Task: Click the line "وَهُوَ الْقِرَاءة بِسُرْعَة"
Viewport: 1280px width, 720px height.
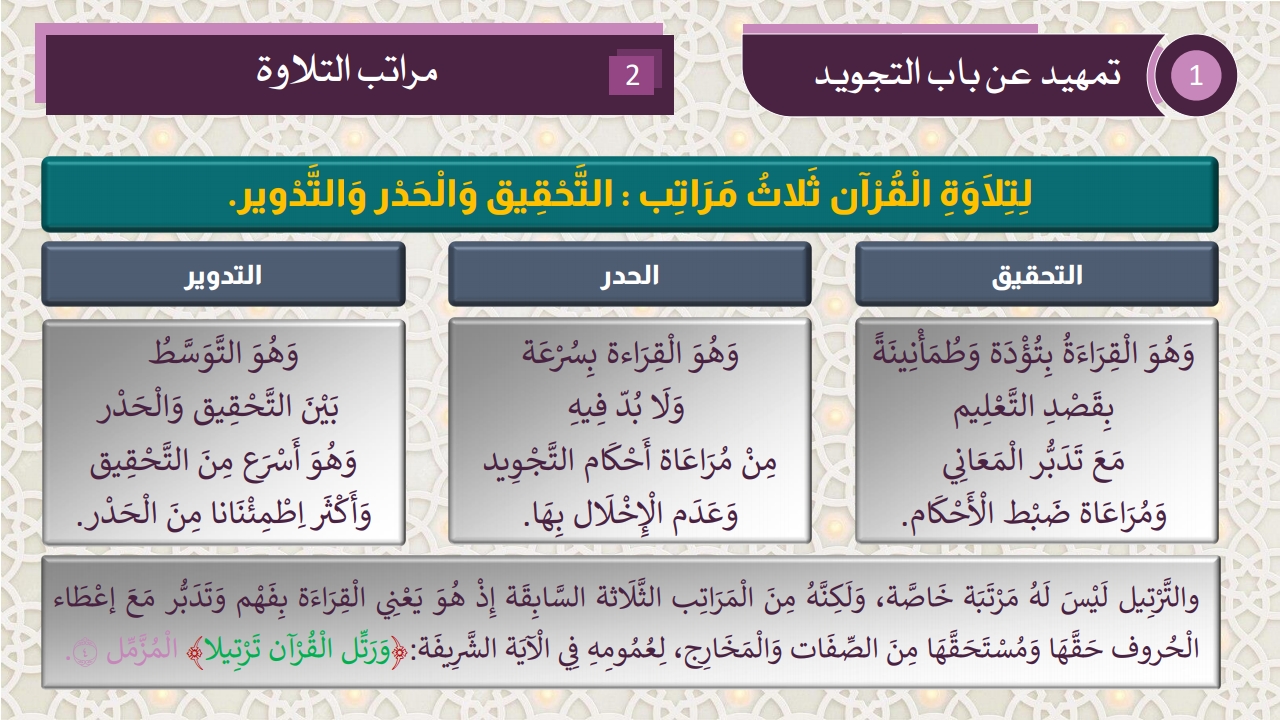Action: 630,354
